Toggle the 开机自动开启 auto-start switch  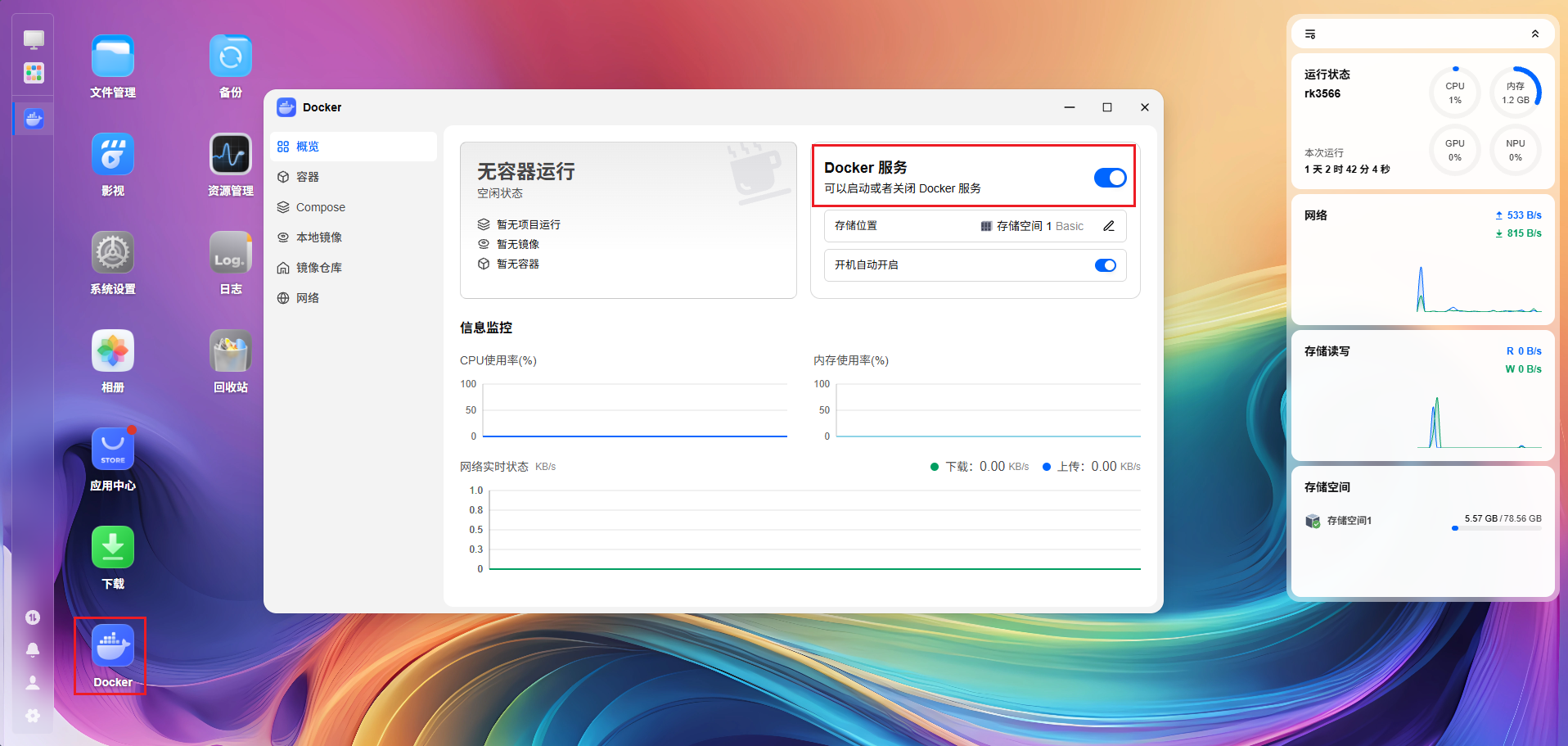(1106, 265)
